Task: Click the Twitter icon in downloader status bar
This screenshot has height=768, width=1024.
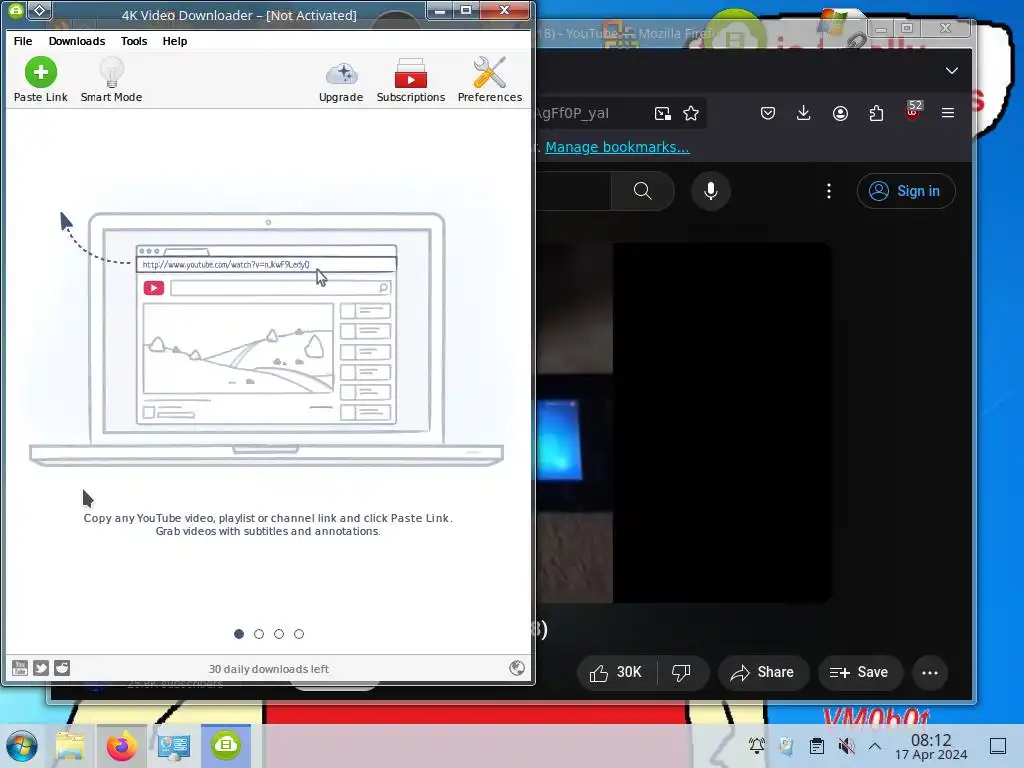Action: (x=40, y=667)
